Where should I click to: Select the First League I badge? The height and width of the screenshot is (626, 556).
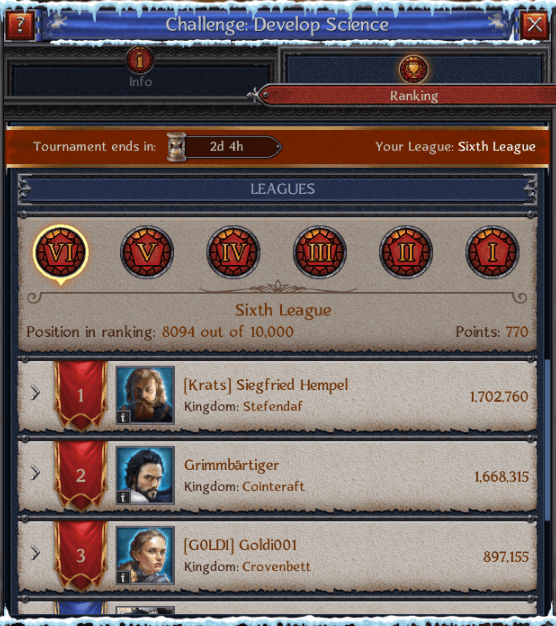493,252
